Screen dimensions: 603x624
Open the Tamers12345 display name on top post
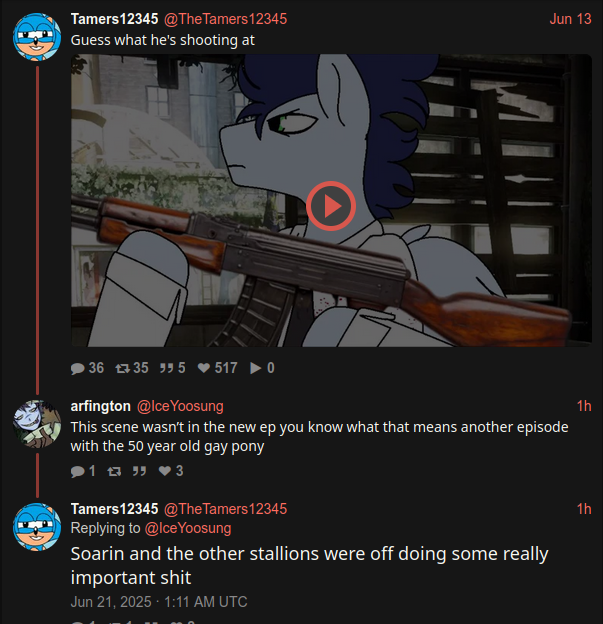114,19
